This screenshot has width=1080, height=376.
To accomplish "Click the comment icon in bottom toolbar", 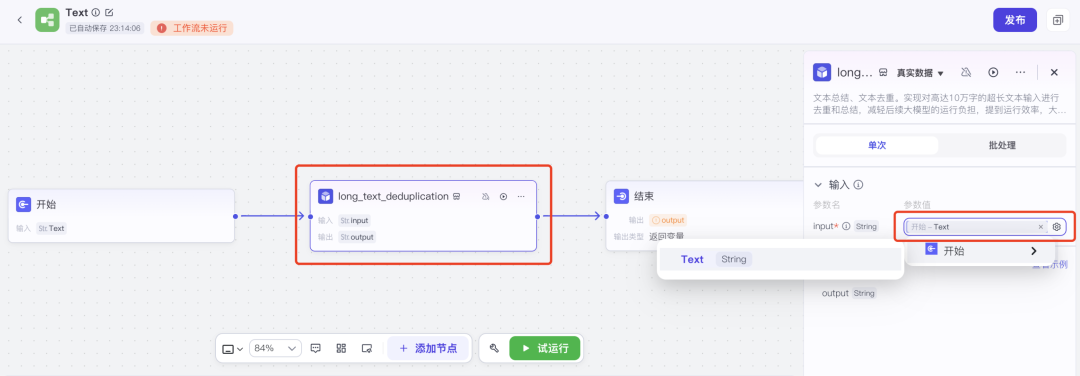I will click(315, 348).
